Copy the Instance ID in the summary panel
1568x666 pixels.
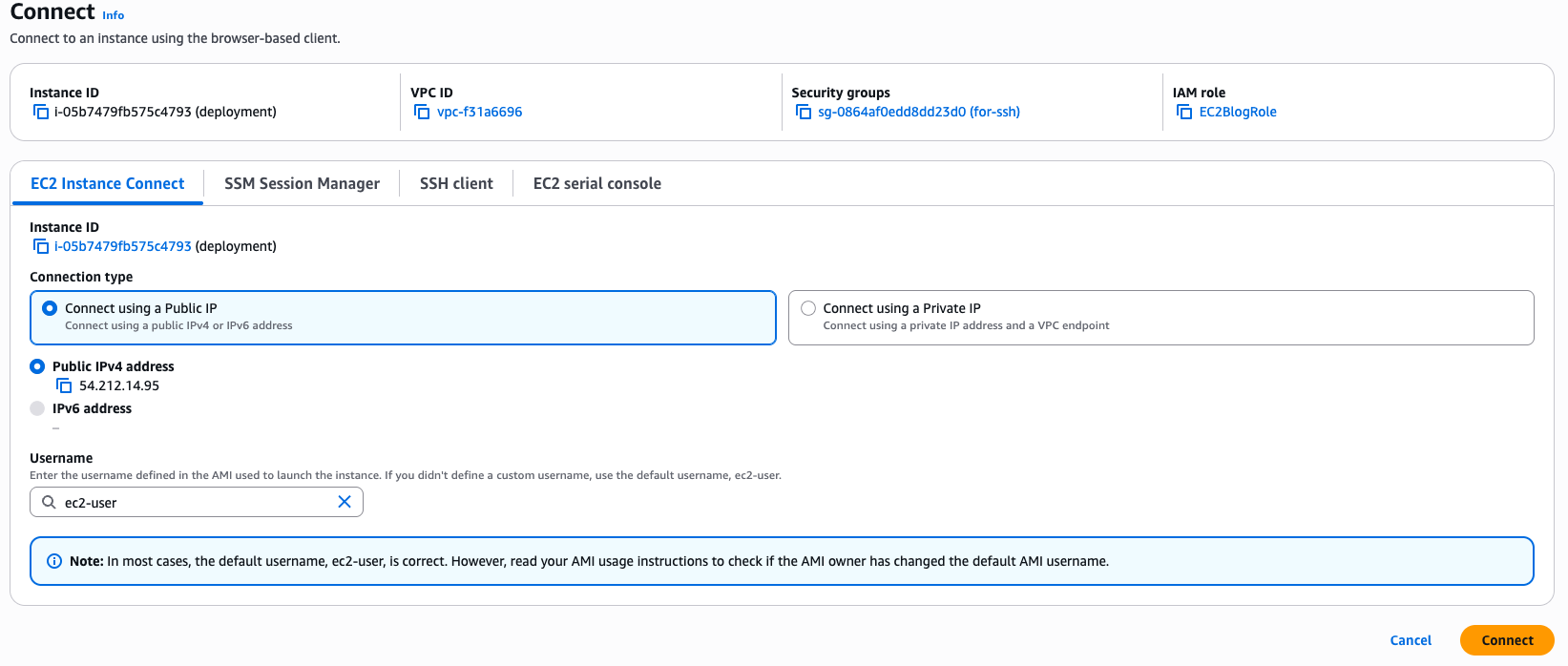41,113
